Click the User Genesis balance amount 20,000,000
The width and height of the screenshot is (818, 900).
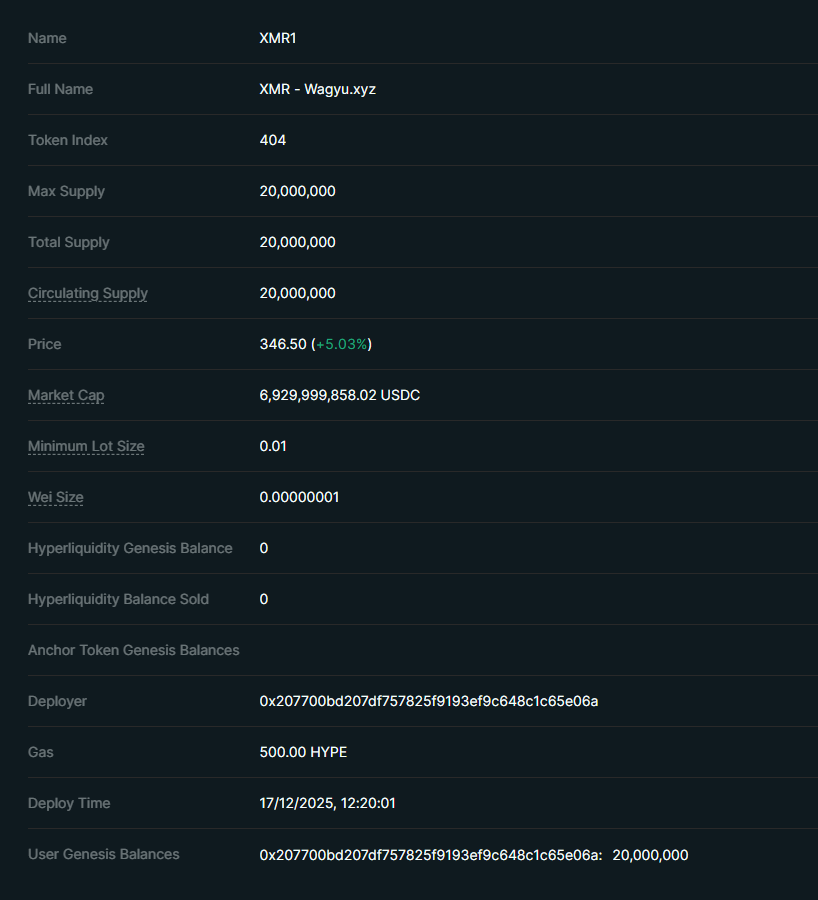tap(650, 855)
